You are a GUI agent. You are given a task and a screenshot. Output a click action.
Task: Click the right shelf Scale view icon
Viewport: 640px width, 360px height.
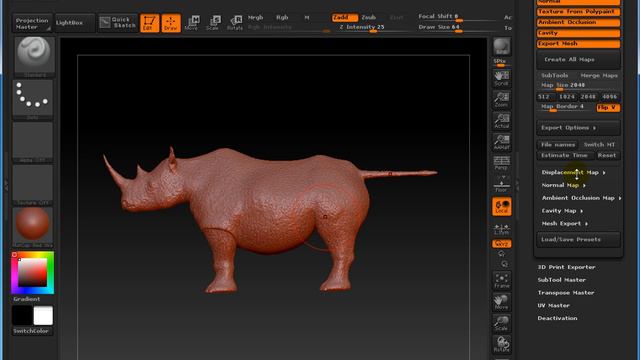pos(502,323)
